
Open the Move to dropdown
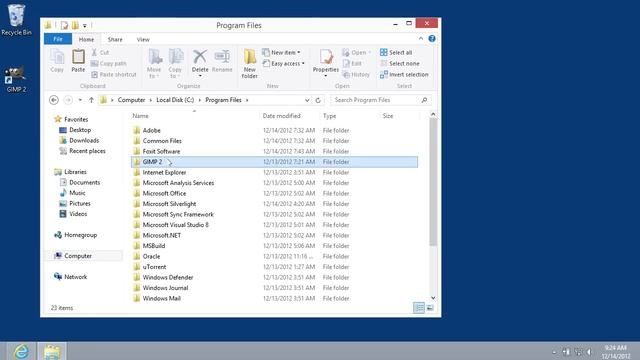pos(154,64)
